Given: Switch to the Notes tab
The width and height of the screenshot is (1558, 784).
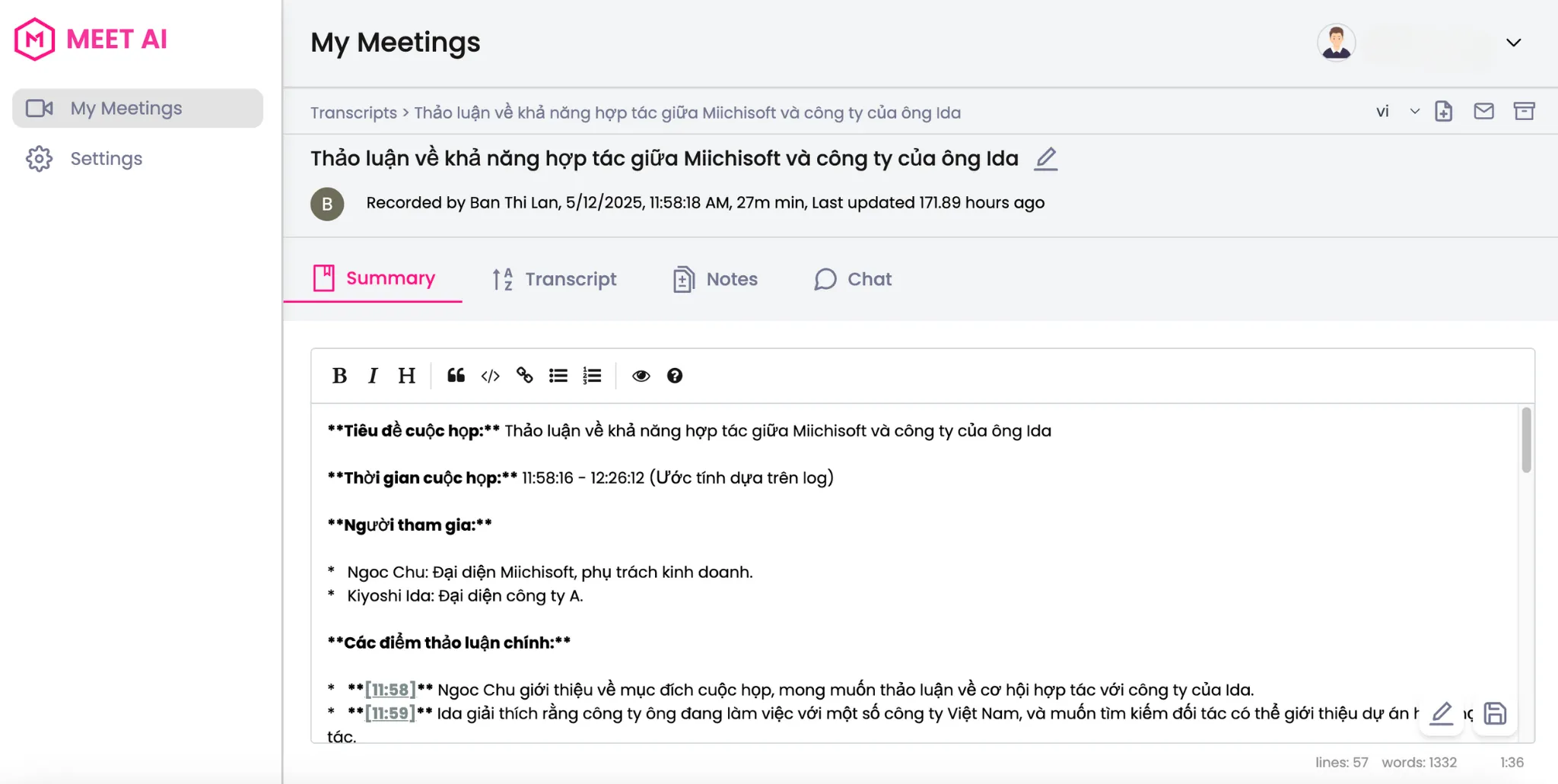Looking at the screenshot, I should pos(715,279).
